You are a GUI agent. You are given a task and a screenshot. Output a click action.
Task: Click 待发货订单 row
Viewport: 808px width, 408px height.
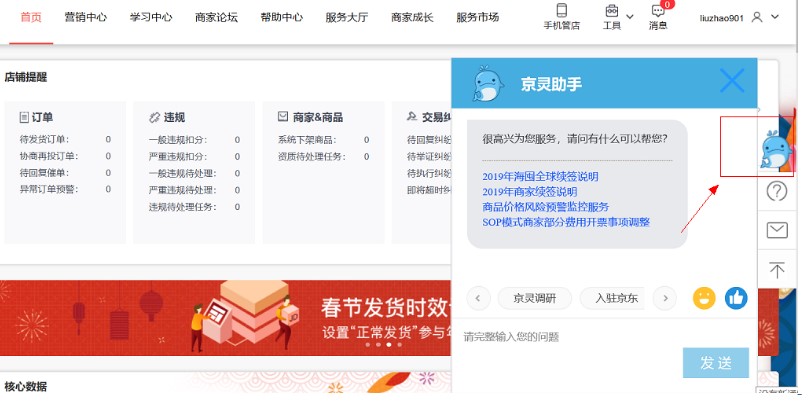(65, 140)
